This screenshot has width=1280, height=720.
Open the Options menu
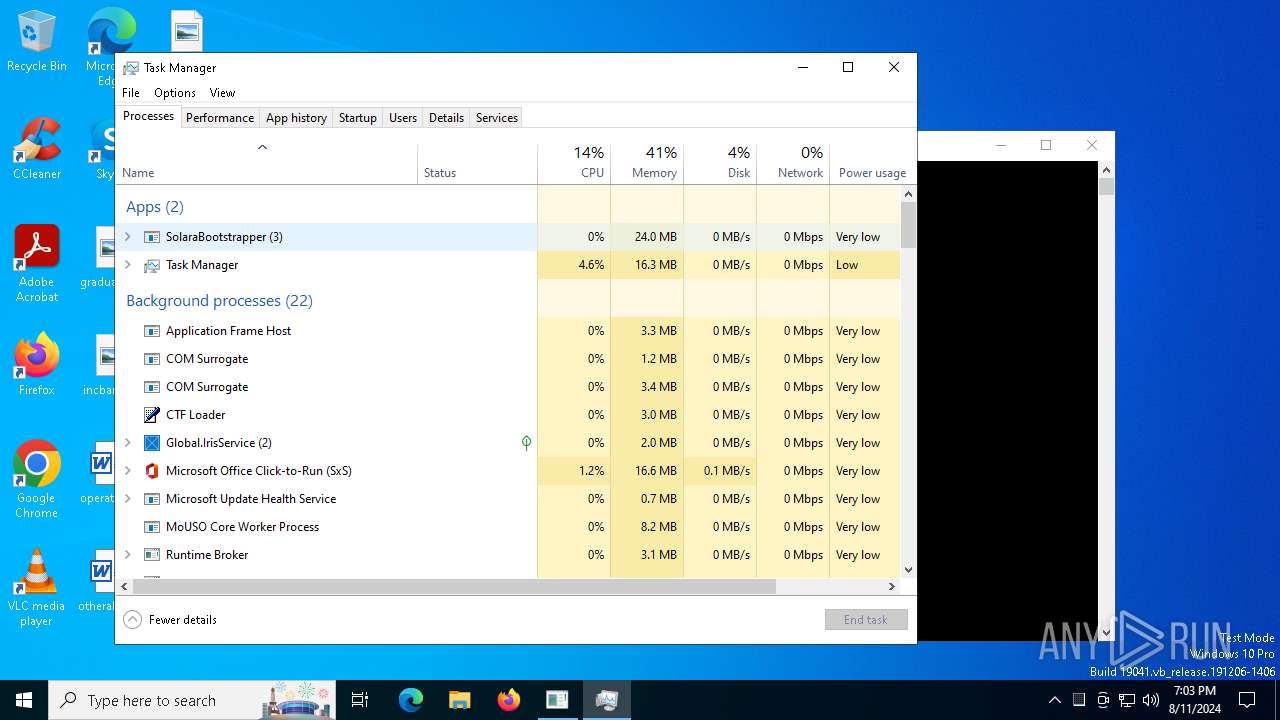click(x=175, y=93)
